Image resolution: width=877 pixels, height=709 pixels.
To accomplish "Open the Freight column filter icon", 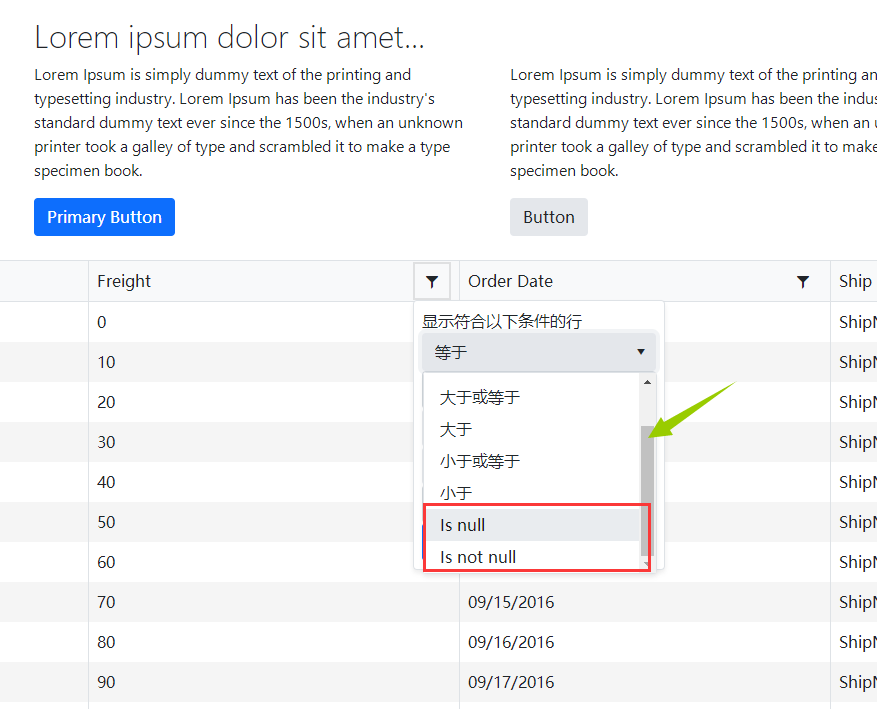I will (x=431, y=282).
